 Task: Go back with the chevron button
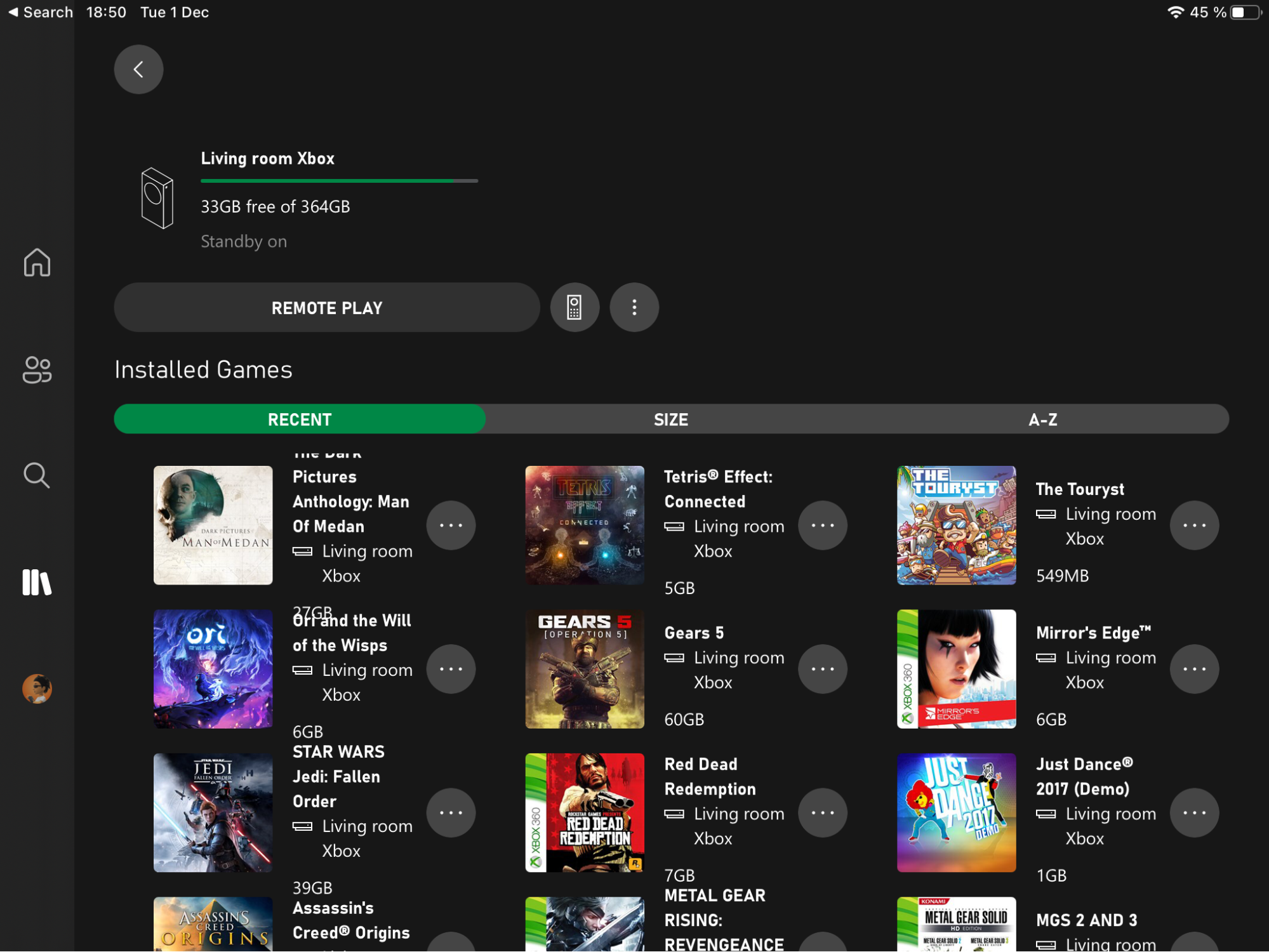pos(138,69)
